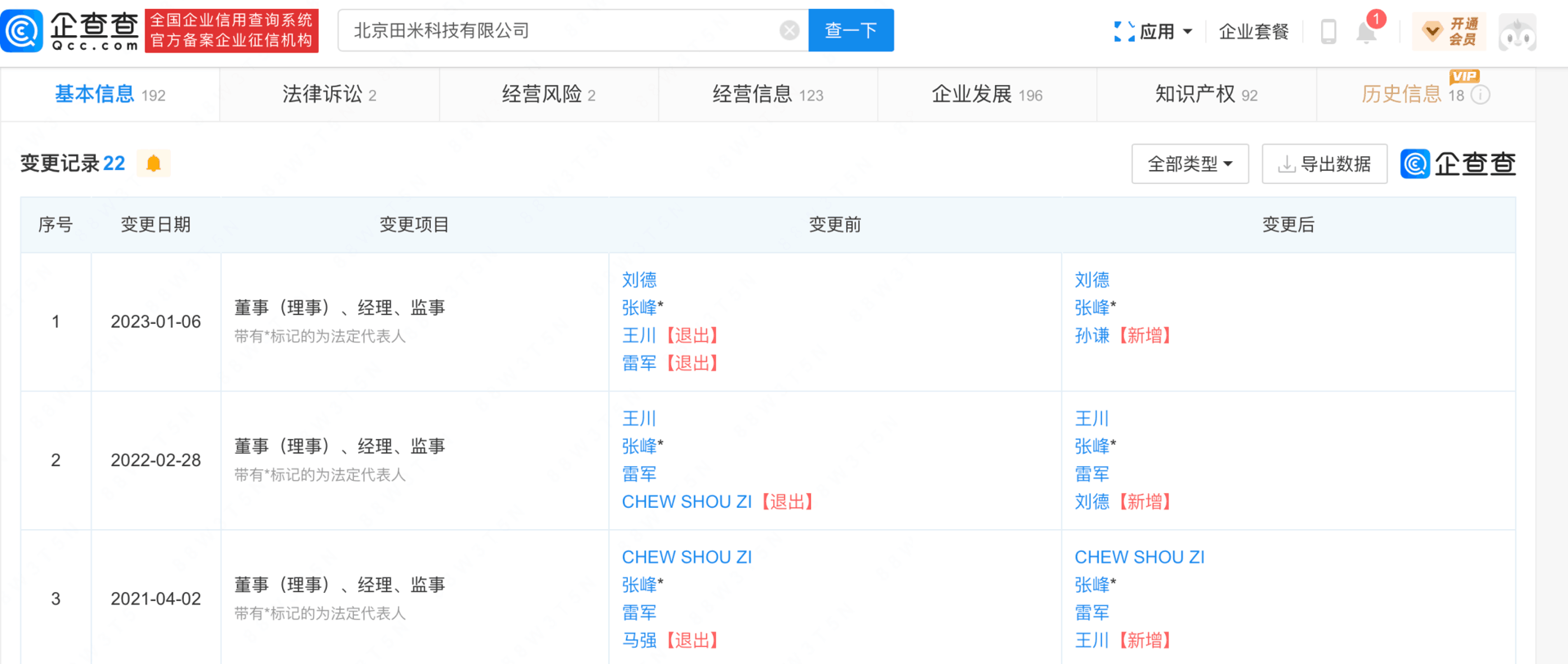Open 刘德 in row 1 变更前
The width and height of the screenshot is (1568, 664).
click(x=639, y=280)
